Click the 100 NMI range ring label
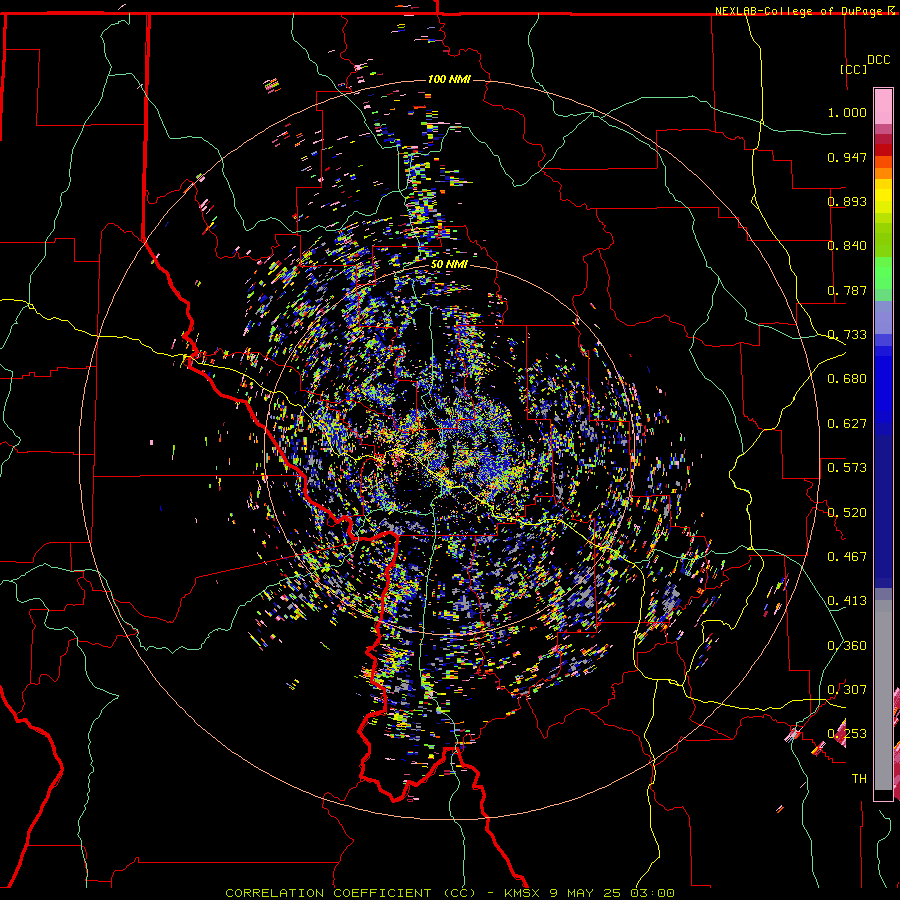Screen dimensions: 900x900 coord(449,79)
